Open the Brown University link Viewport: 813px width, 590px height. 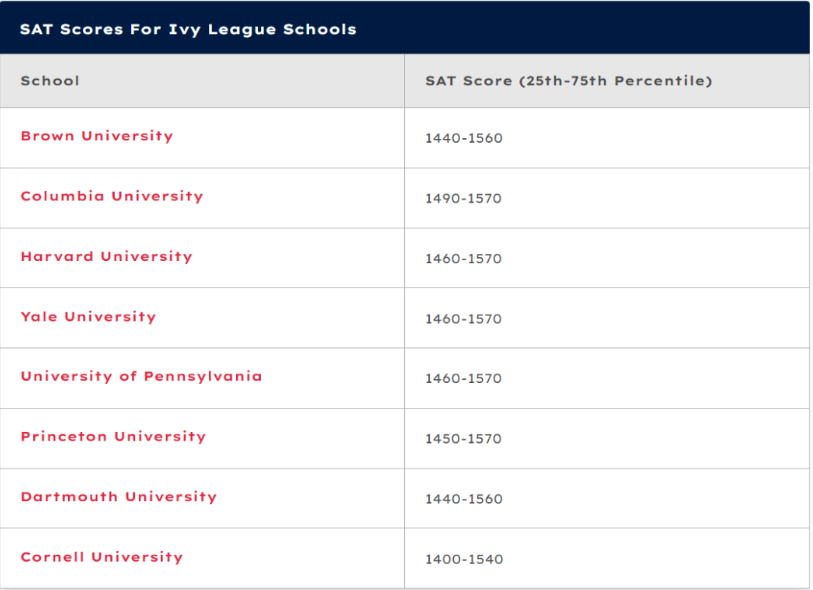pyautogui.click(x=97, y=136)
